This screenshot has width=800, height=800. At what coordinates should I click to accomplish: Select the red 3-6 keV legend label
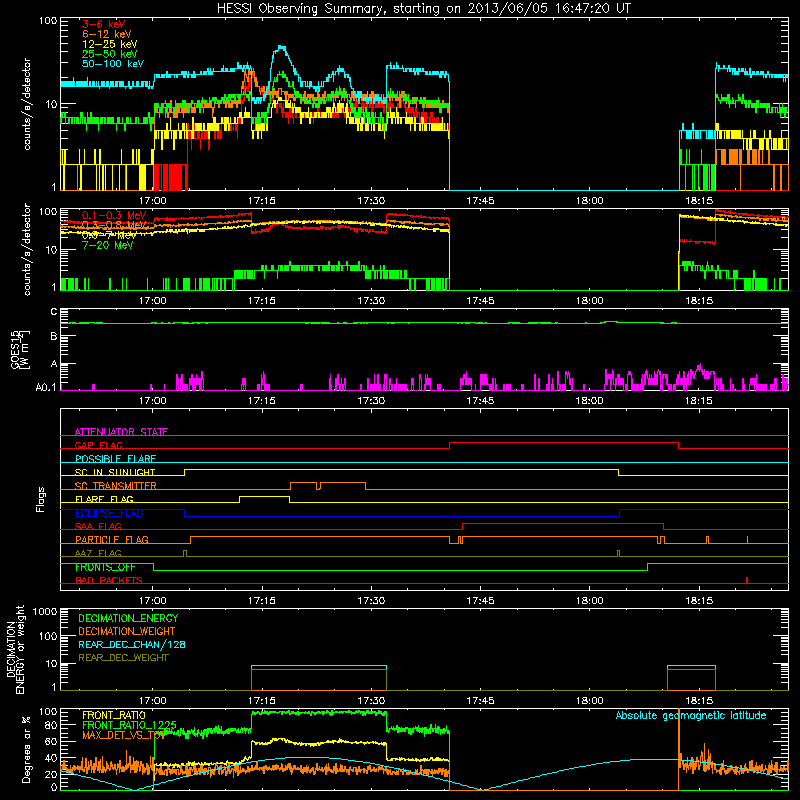104,24
